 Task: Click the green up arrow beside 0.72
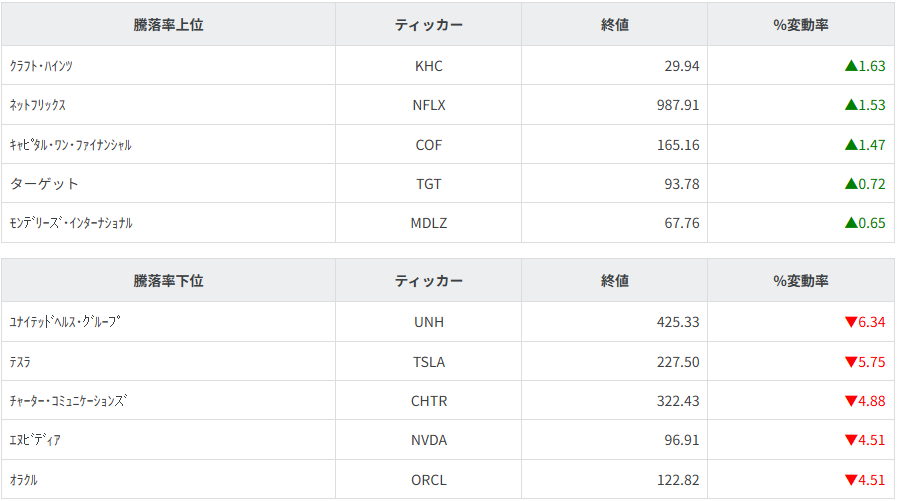pos(851,184)
